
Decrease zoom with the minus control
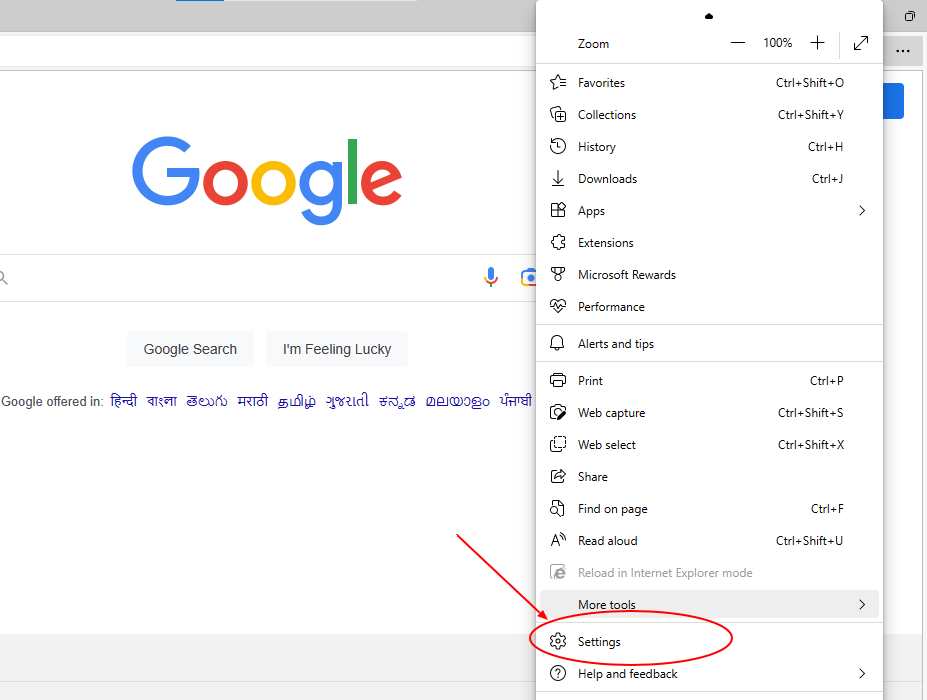738,43
